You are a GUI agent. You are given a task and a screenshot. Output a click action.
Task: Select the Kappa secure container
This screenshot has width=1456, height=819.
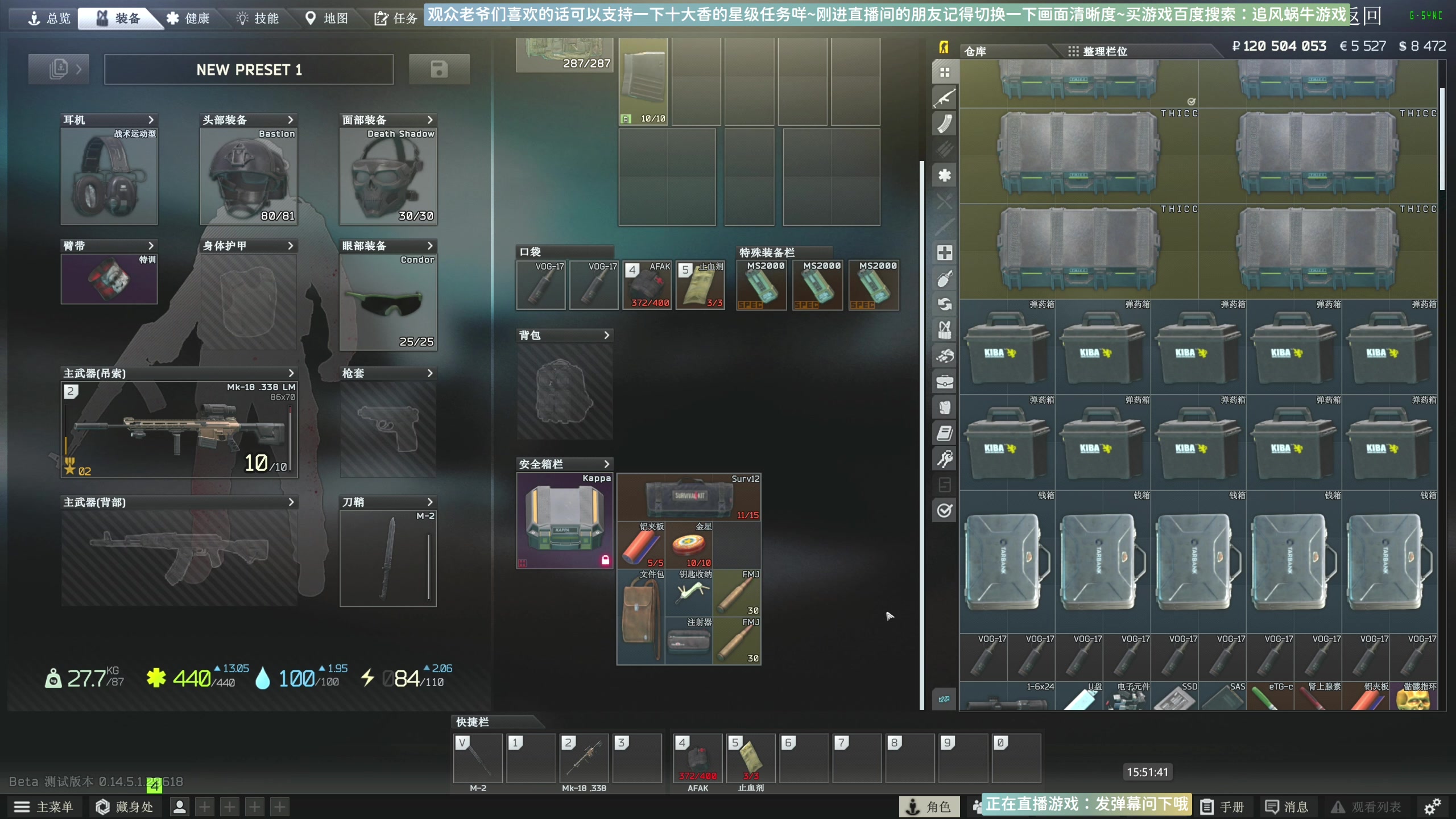(565, 520)
